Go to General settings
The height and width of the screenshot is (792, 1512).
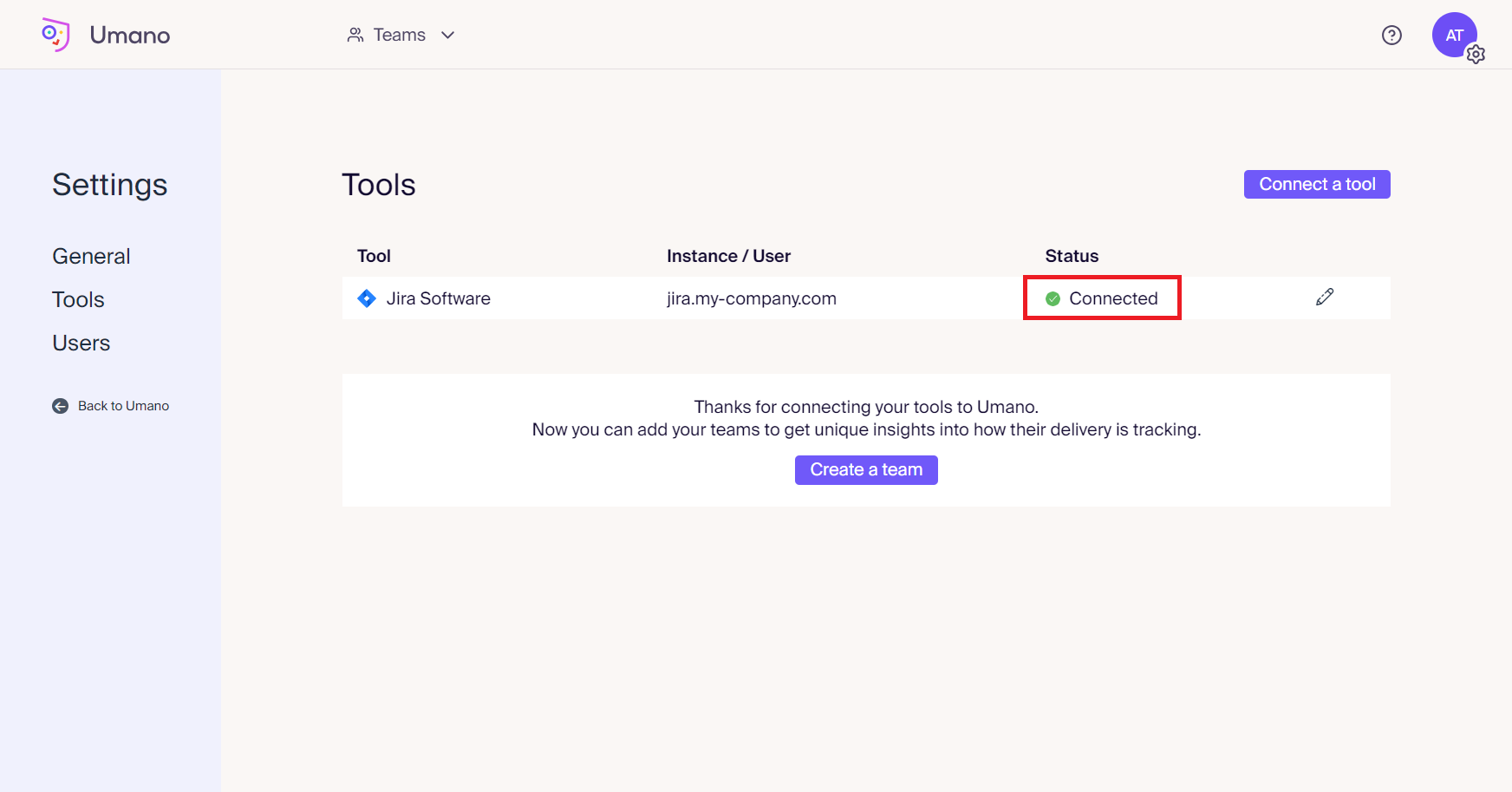[91, 256]
